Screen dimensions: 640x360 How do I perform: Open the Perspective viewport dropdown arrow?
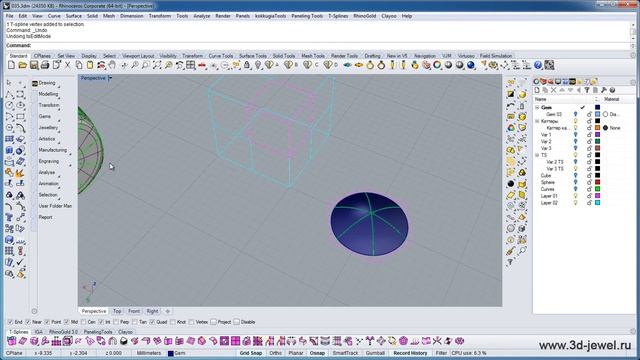(x=110, y=78)
